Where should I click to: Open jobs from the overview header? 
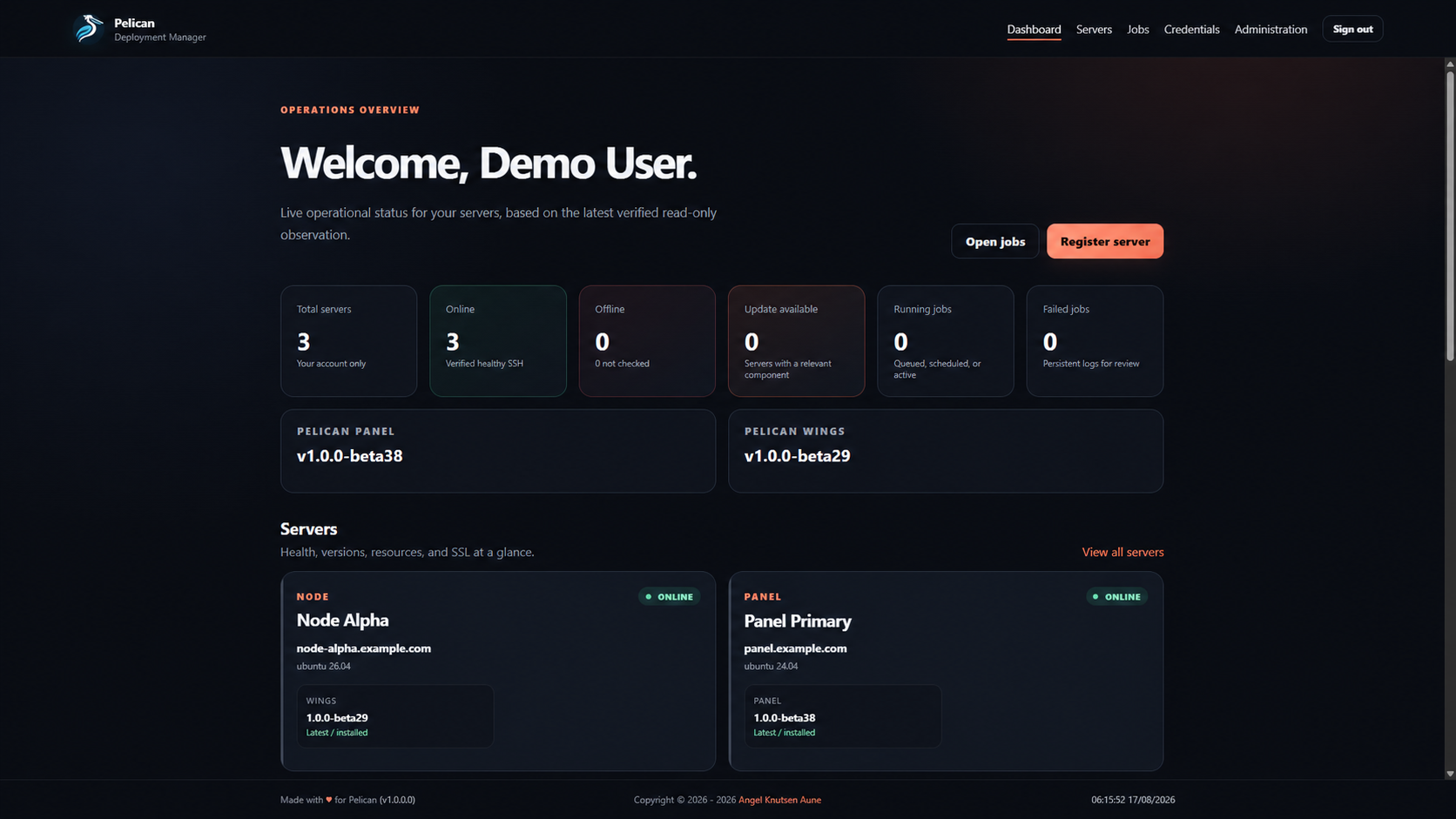point(994,241)
